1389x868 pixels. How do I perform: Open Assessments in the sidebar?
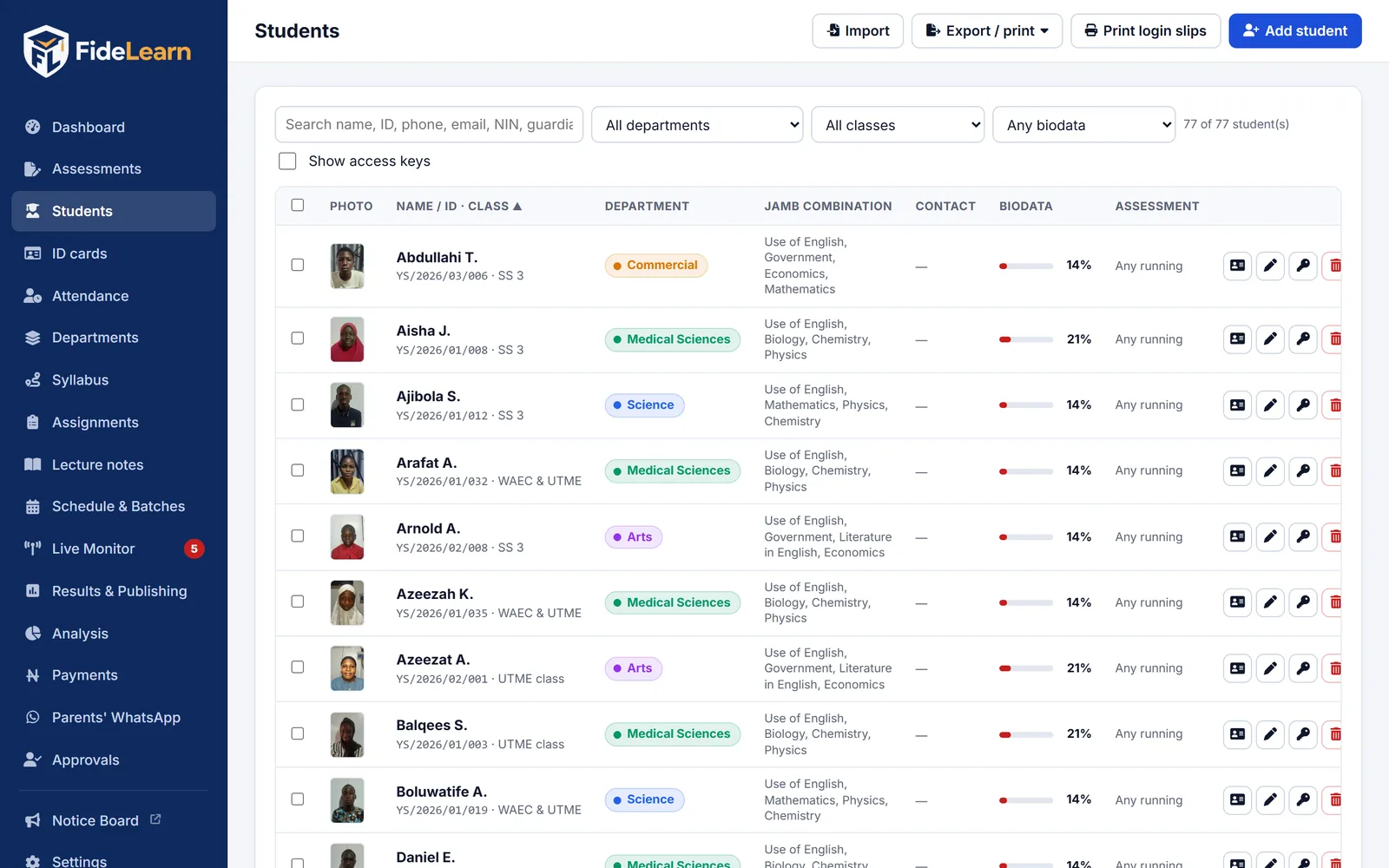pyautogui.click(x=114, y=169)
